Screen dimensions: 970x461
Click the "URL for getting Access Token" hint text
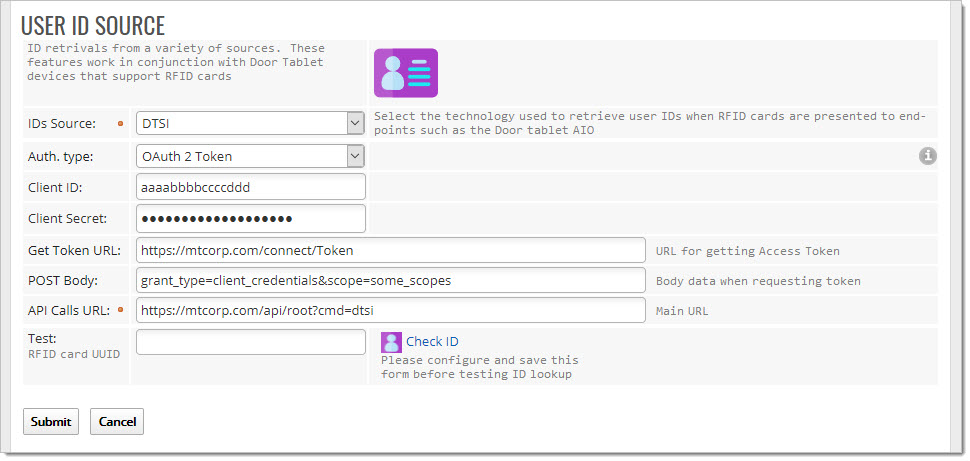tap(747, 251)
